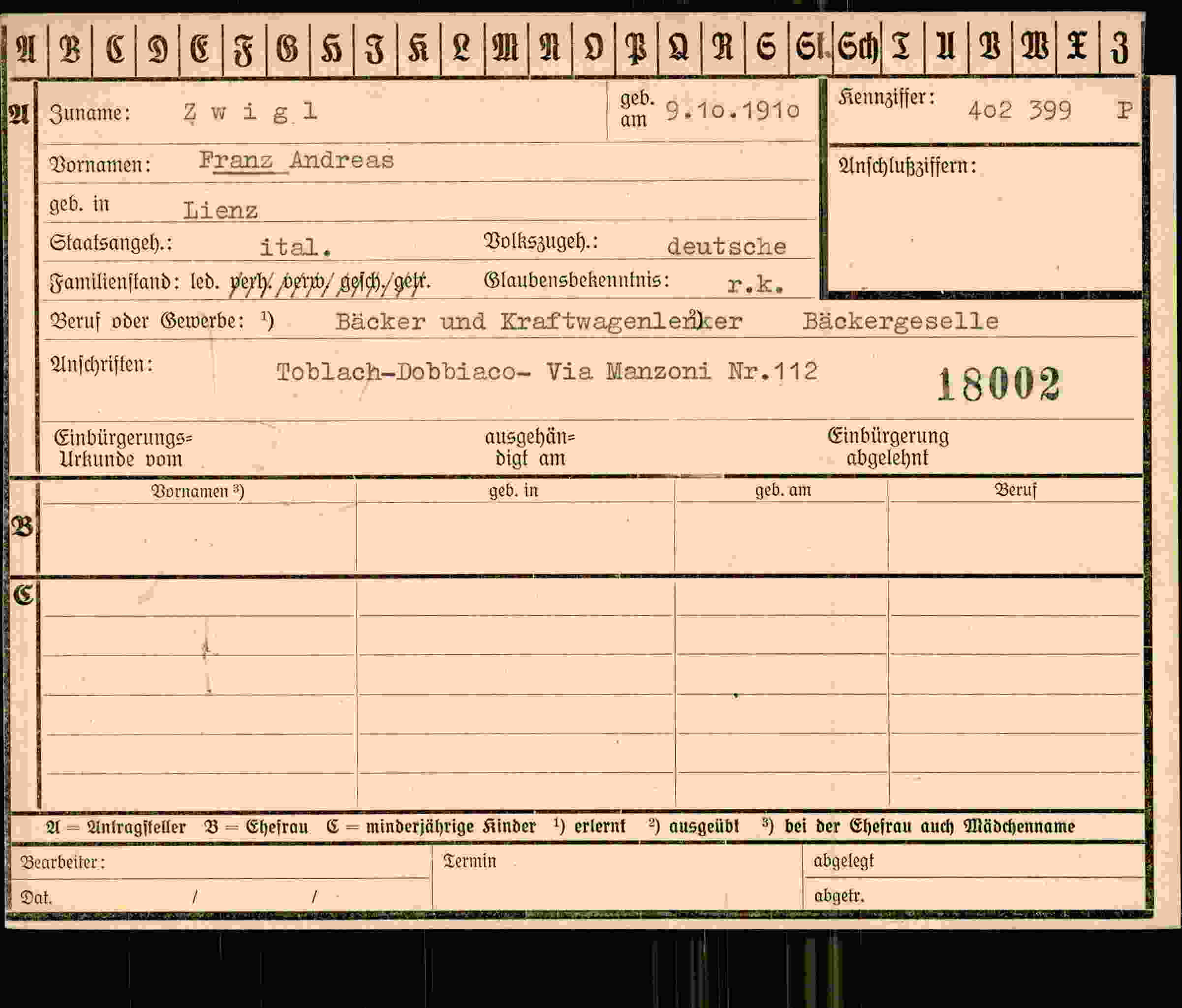Click the 'Termin' label
This screenshot has height=1008, width=1182.
pos(469,861)
